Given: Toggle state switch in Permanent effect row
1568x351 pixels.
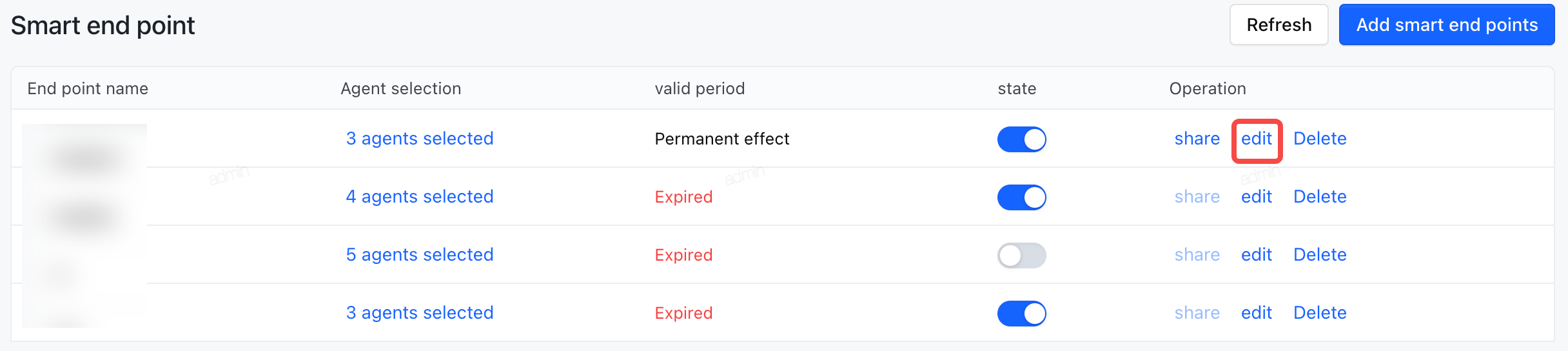Looking at the screenshot, I should click(x=1021, y=139).
